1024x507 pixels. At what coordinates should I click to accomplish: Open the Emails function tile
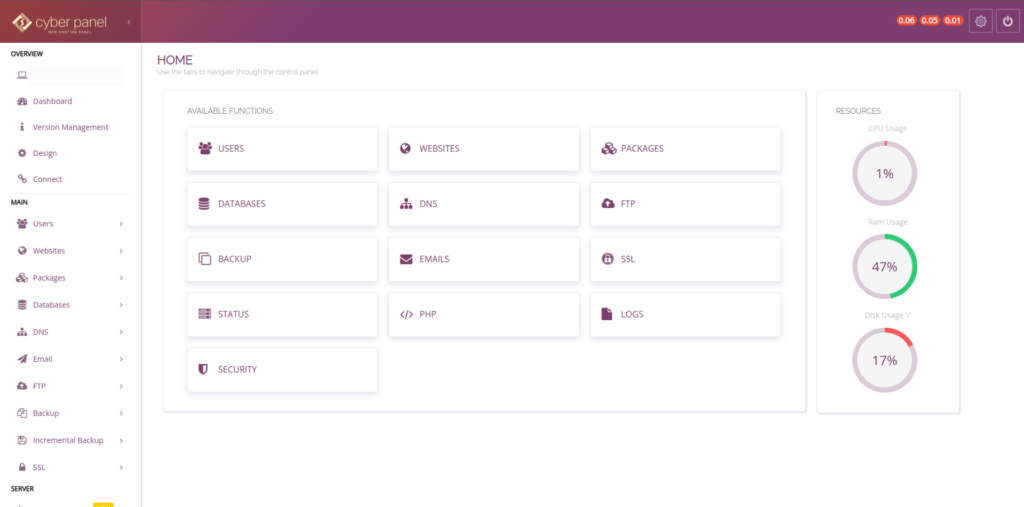483,259
